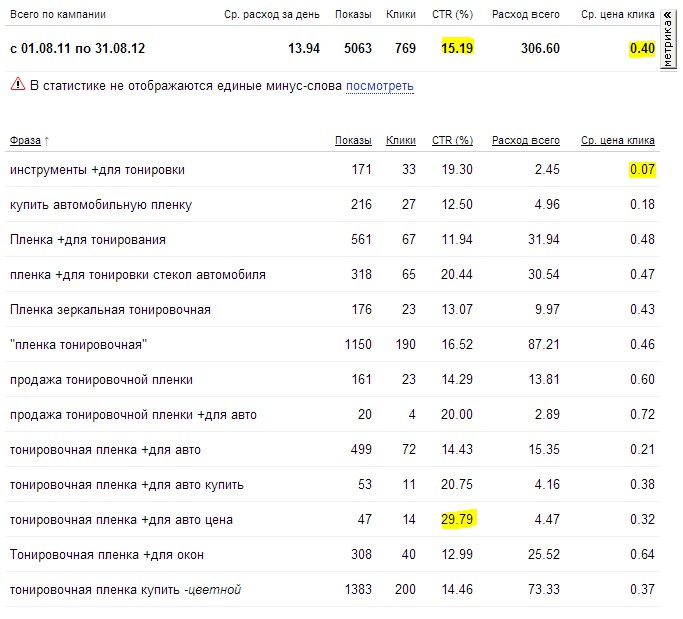Sort phrase table by underlined "Ср. цена клика" header
This screenshot has width=683, height=619.
coord(618,141)
